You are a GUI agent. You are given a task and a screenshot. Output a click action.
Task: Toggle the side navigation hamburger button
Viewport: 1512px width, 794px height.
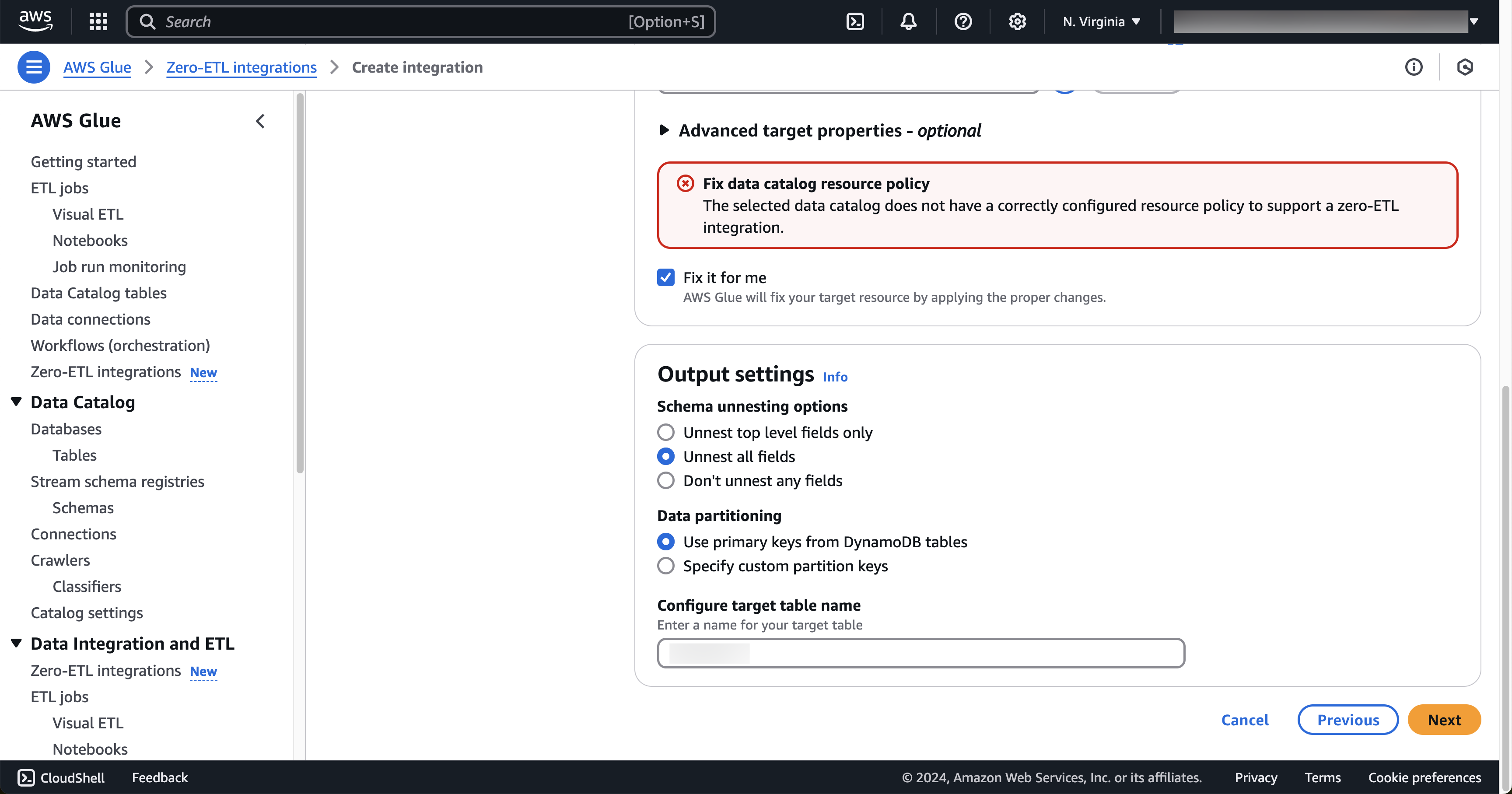(33, 67)
